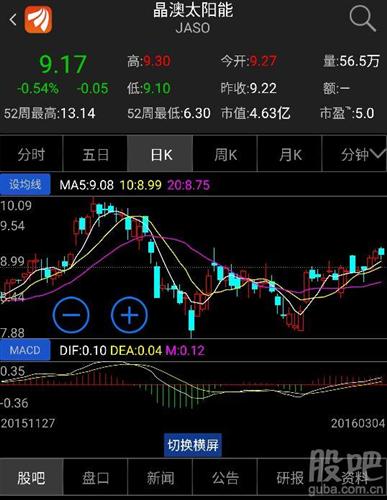Tap the back arrow icon
This screenshot has height=500, width=387.
[x=13, y=20]
